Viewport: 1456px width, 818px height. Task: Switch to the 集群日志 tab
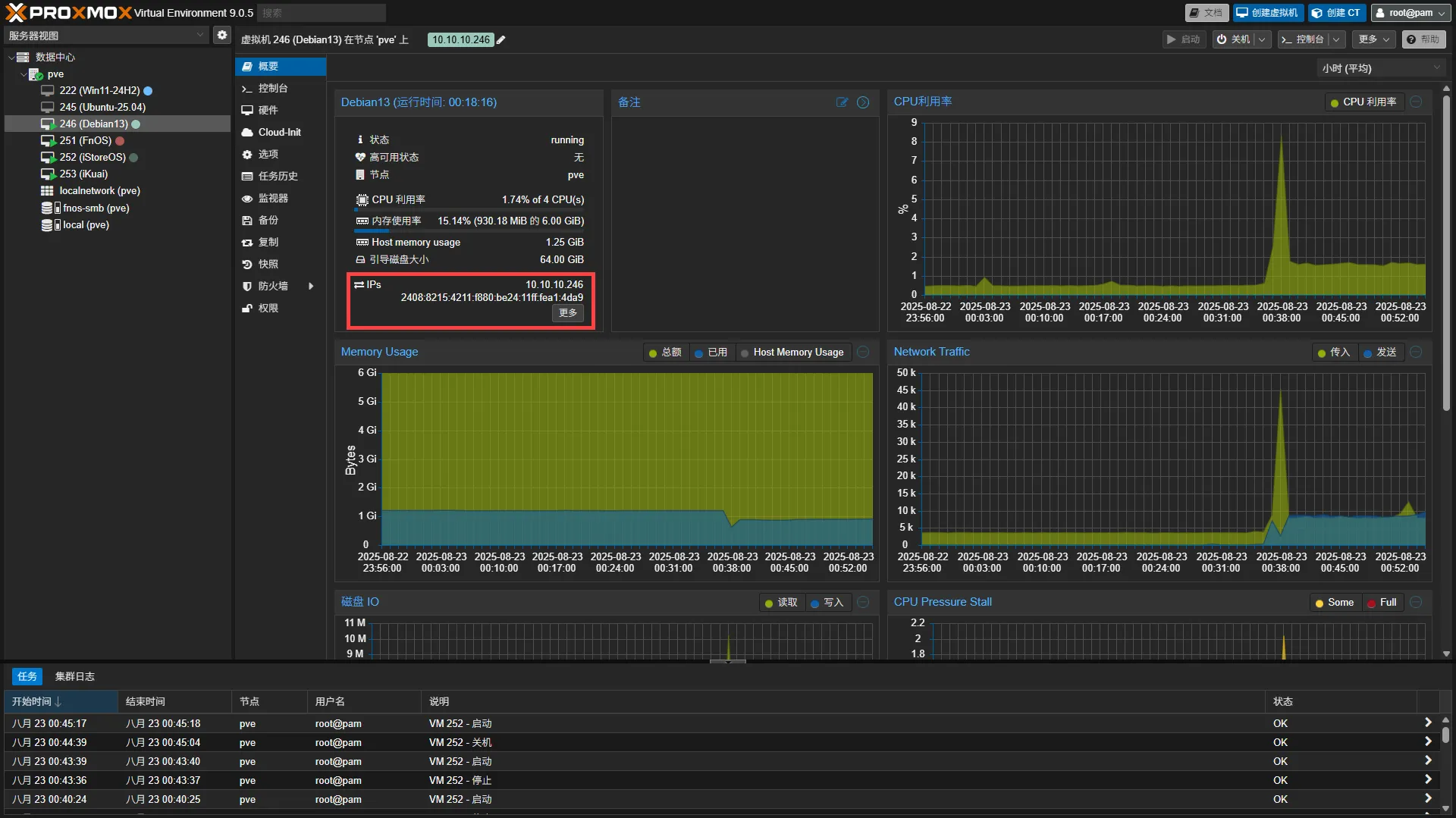pyautogui.click(x=74, y=676)
